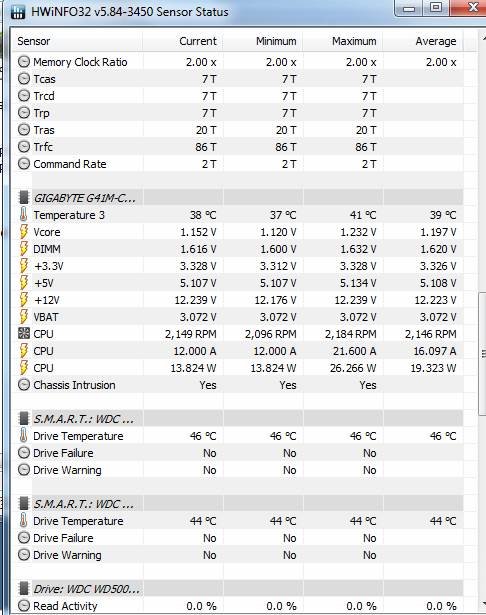
Task: Click the fan icon beside CPU RPM row
Action: point(24,334)
